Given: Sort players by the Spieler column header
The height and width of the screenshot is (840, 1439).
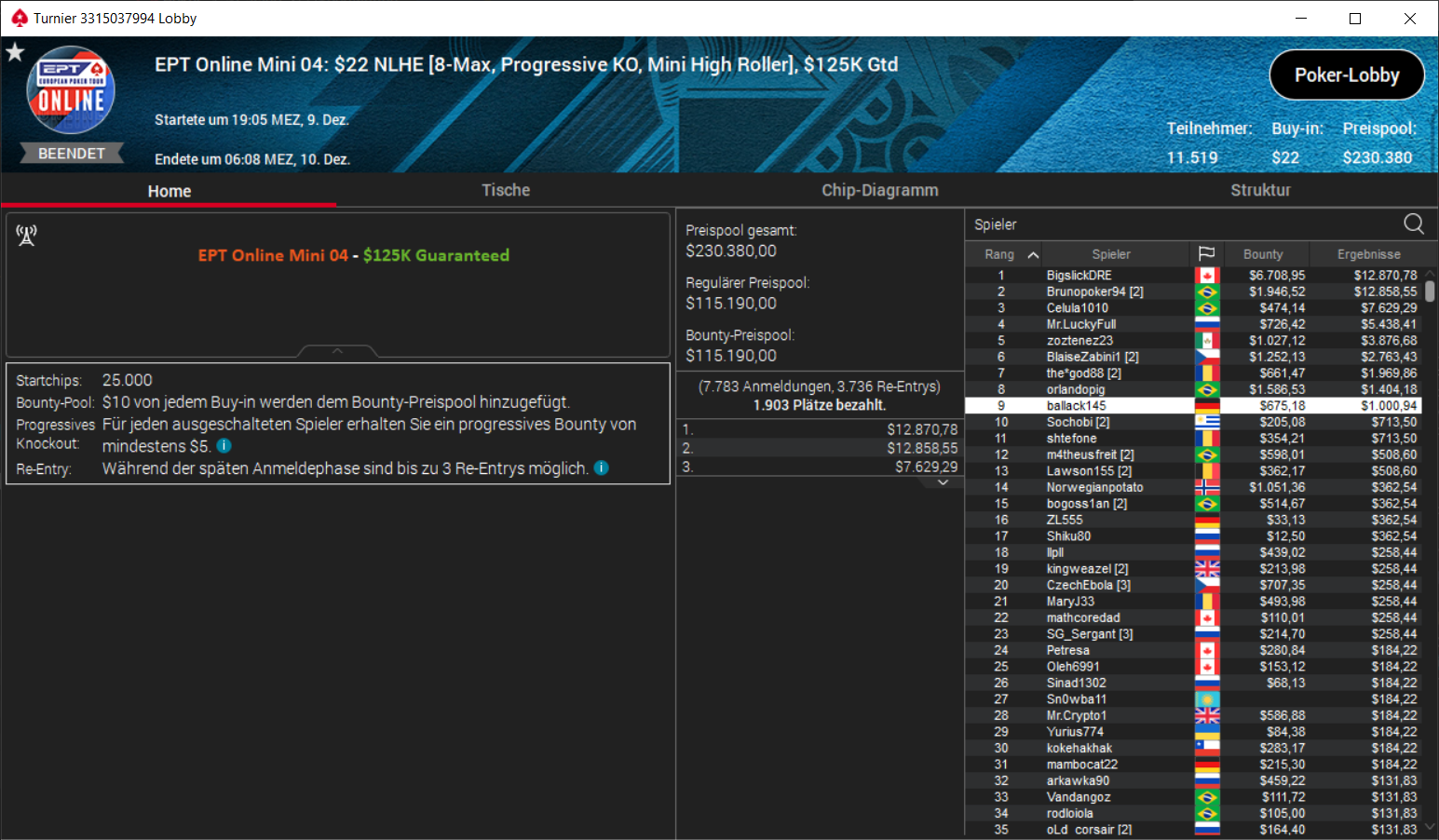Looking at the screenshot, I should click(x=1111, y=254).
